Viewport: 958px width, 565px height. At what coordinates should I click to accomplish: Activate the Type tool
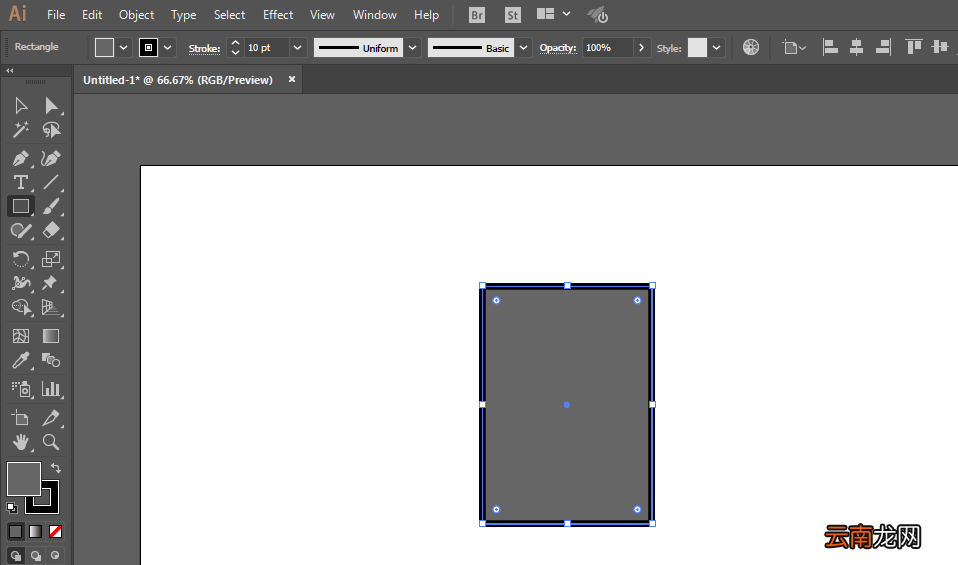[21, 182]
